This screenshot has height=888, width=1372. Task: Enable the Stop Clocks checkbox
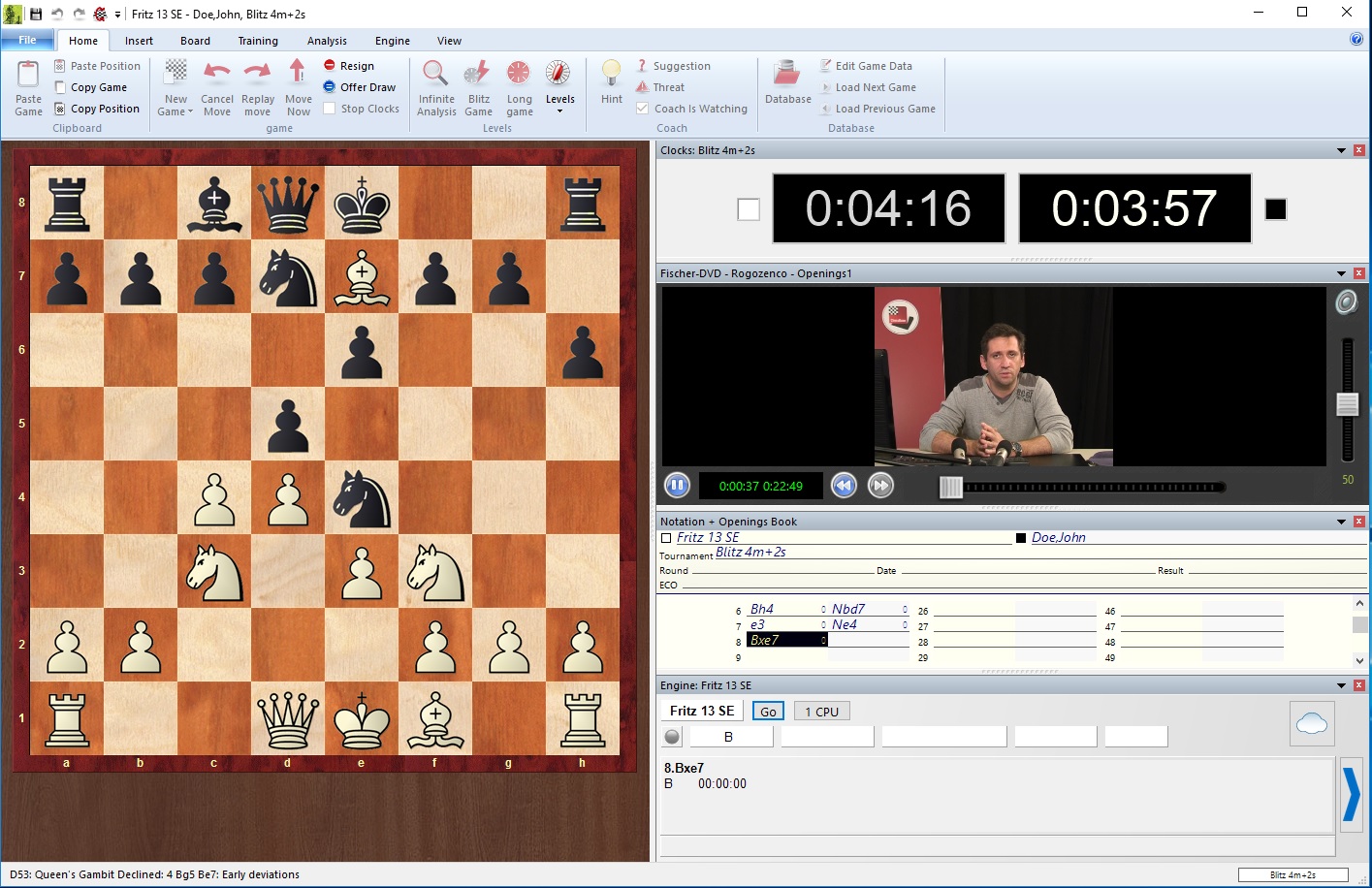click(330, 109)
